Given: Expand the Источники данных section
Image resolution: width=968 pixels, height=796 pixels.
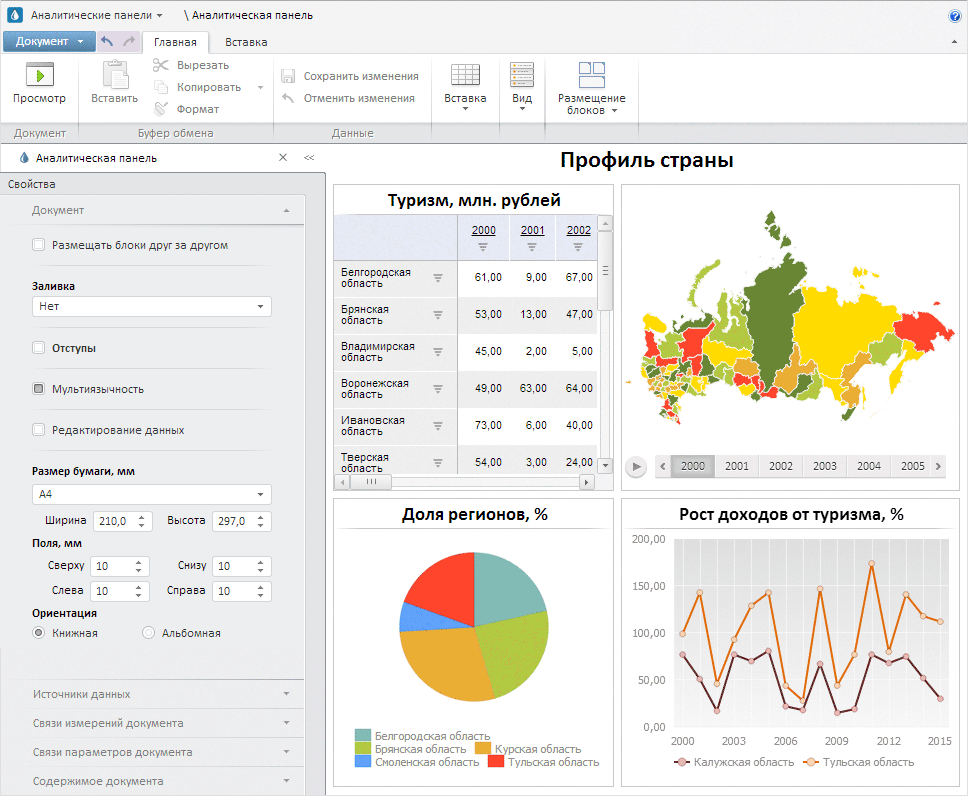Looking at the screenshot, I should tap(160, 694).
